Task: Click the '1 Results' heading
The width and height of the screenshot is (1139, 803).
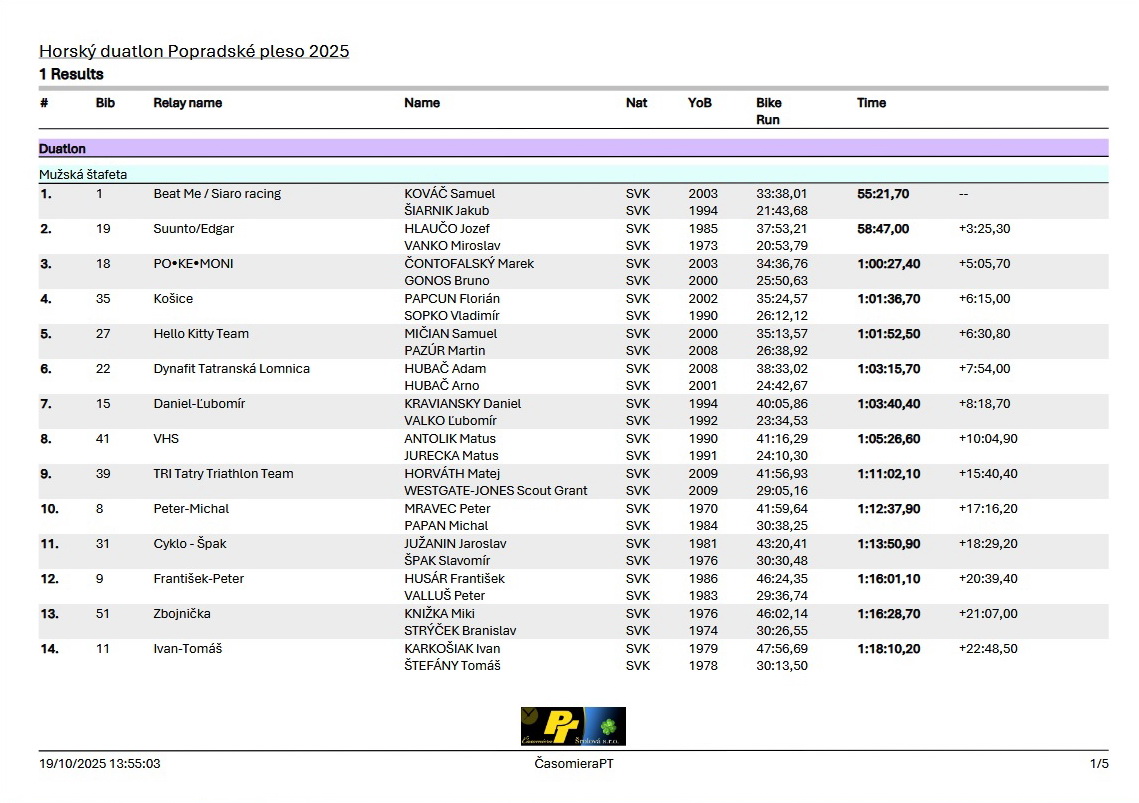Action: [x=71, y=74]
